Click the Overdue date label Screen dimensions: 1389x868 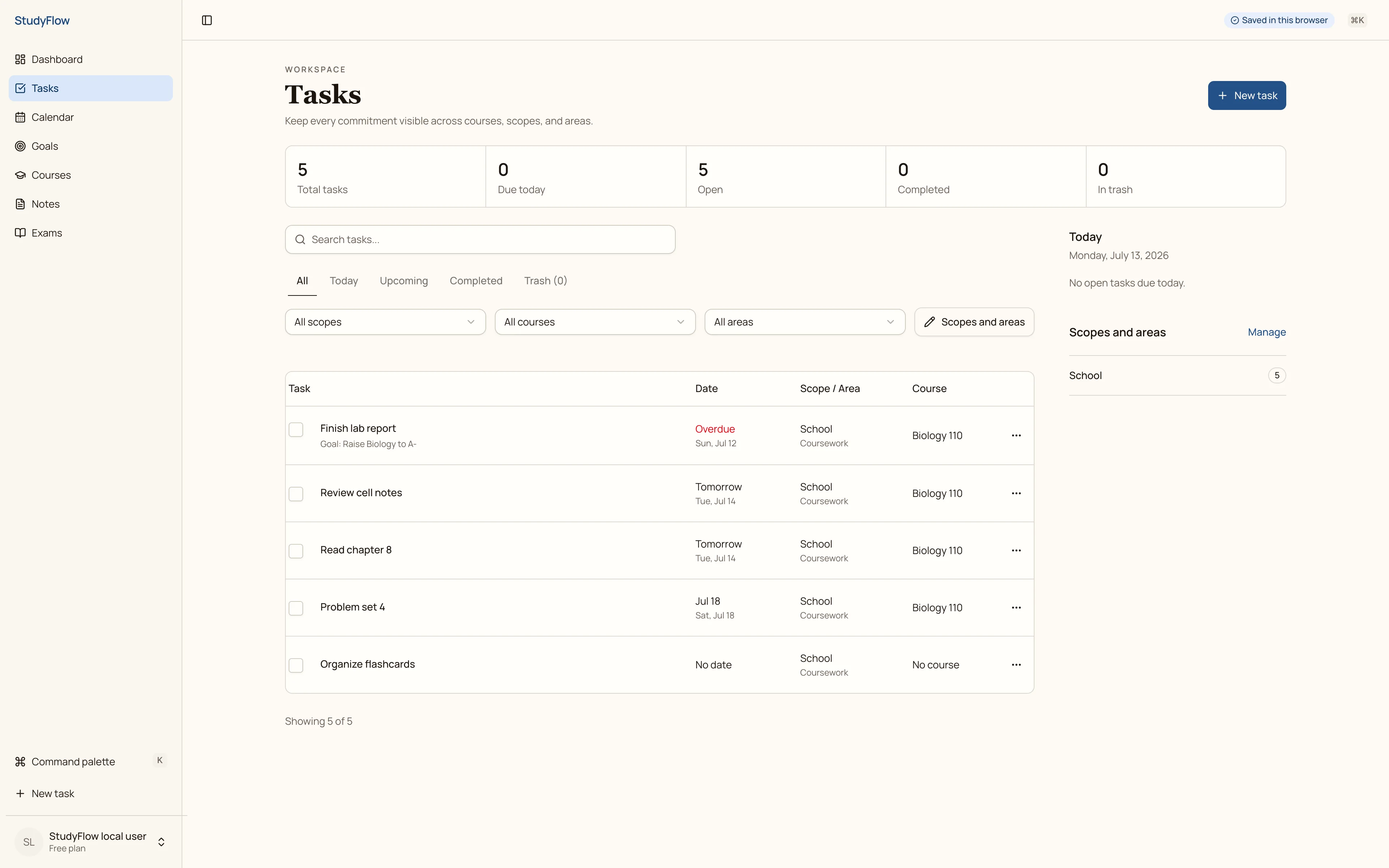[x=715, y=429]
